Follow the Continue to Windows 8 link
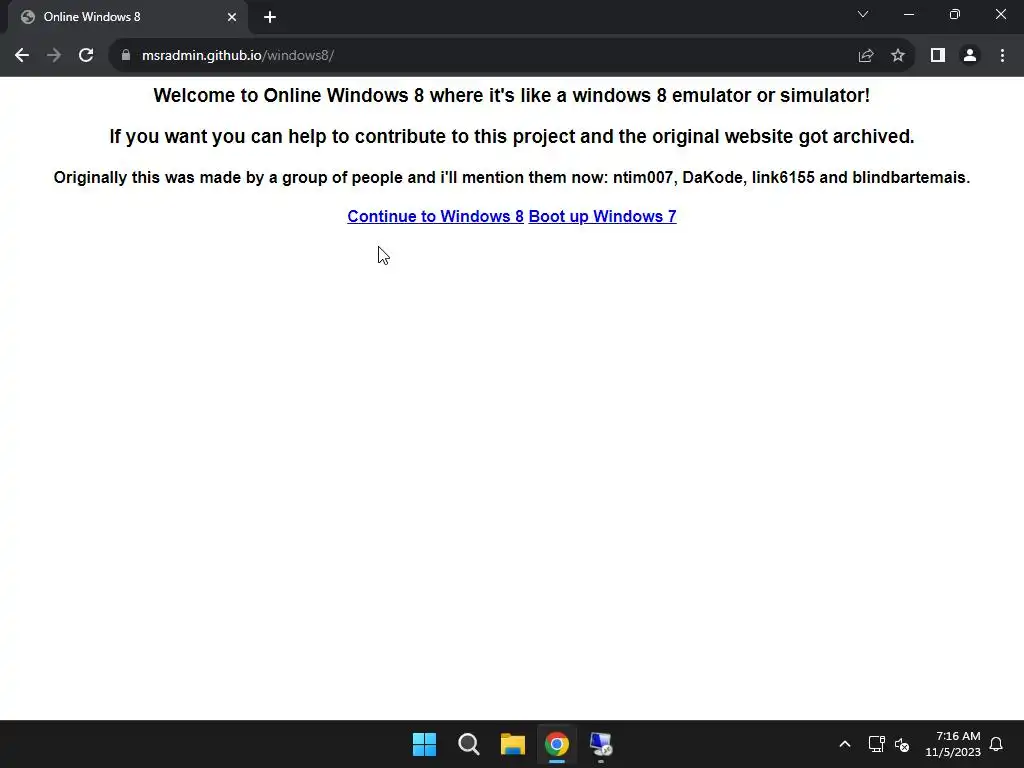 point(436,216)
